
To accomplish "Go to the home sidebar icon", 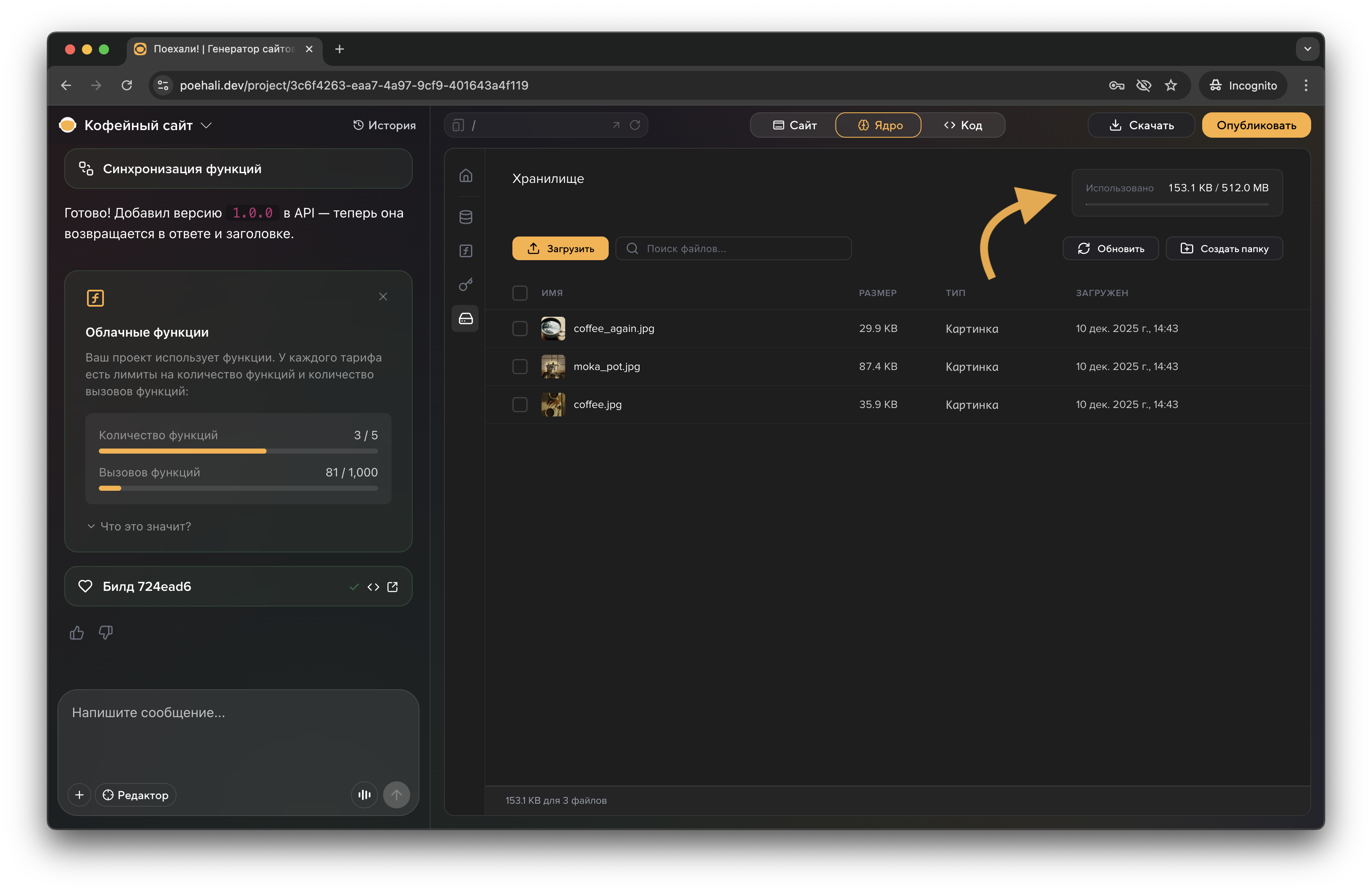I will pyautogui.click(x=465, y=175).
